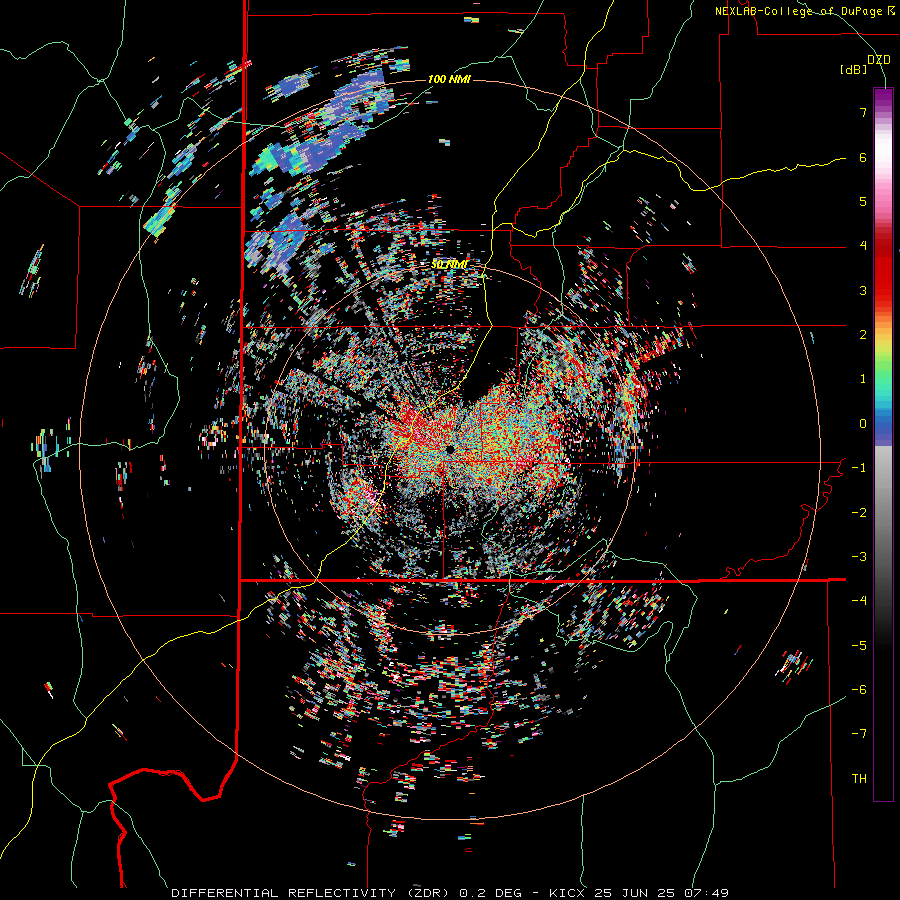Screen dimensions: 900x900
Task: Click the -4 value on color scale
Action: point(859,601)
